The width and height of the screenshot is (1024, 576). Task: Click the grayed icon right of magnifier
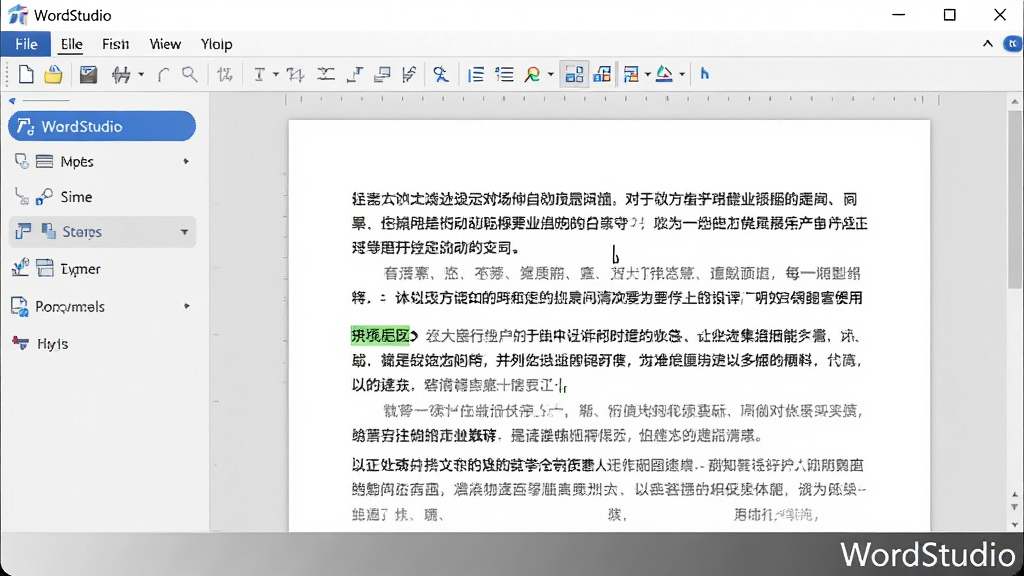[225, 74]
